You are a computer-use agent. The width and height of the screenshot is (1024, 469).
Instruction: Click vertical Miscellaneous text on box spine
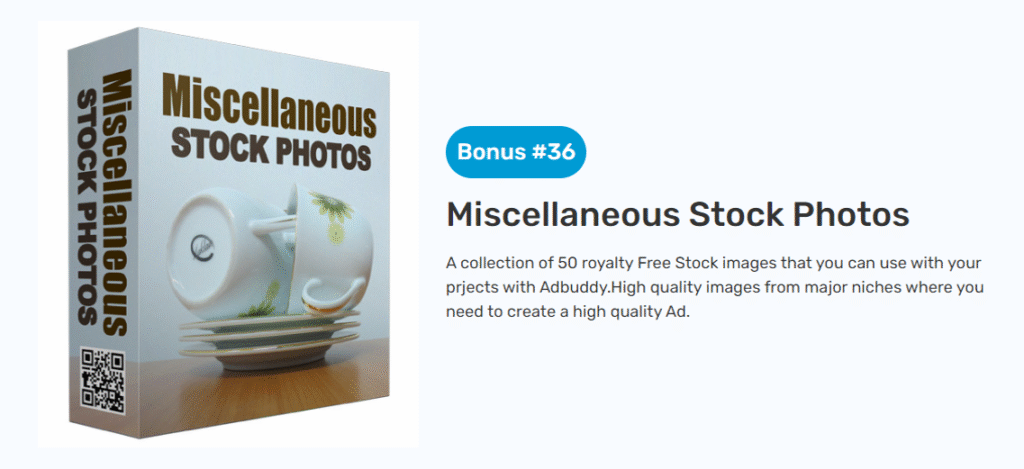tap(116, 202)
